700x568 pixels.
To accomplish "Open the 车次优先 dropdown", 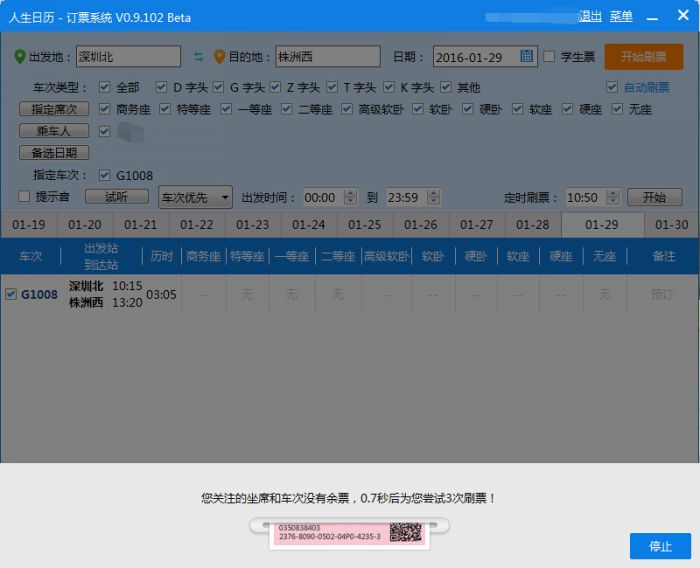I will tap(196, 197).
